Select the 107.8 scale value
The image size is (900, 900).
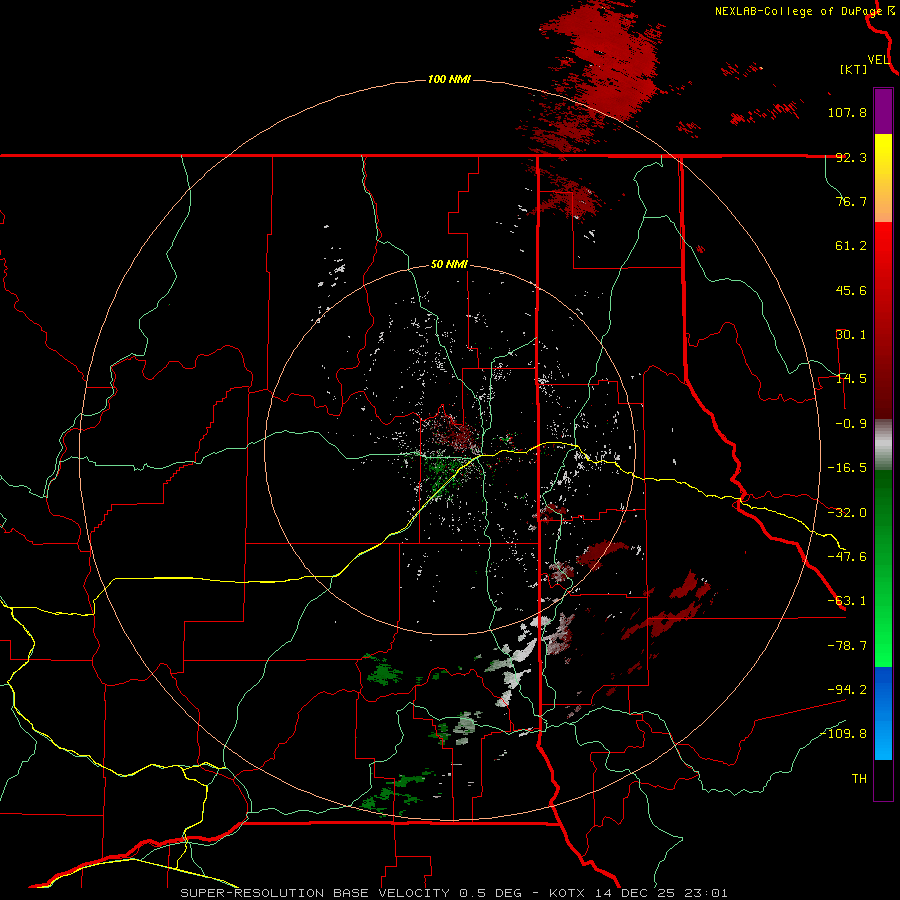point(847,112)
